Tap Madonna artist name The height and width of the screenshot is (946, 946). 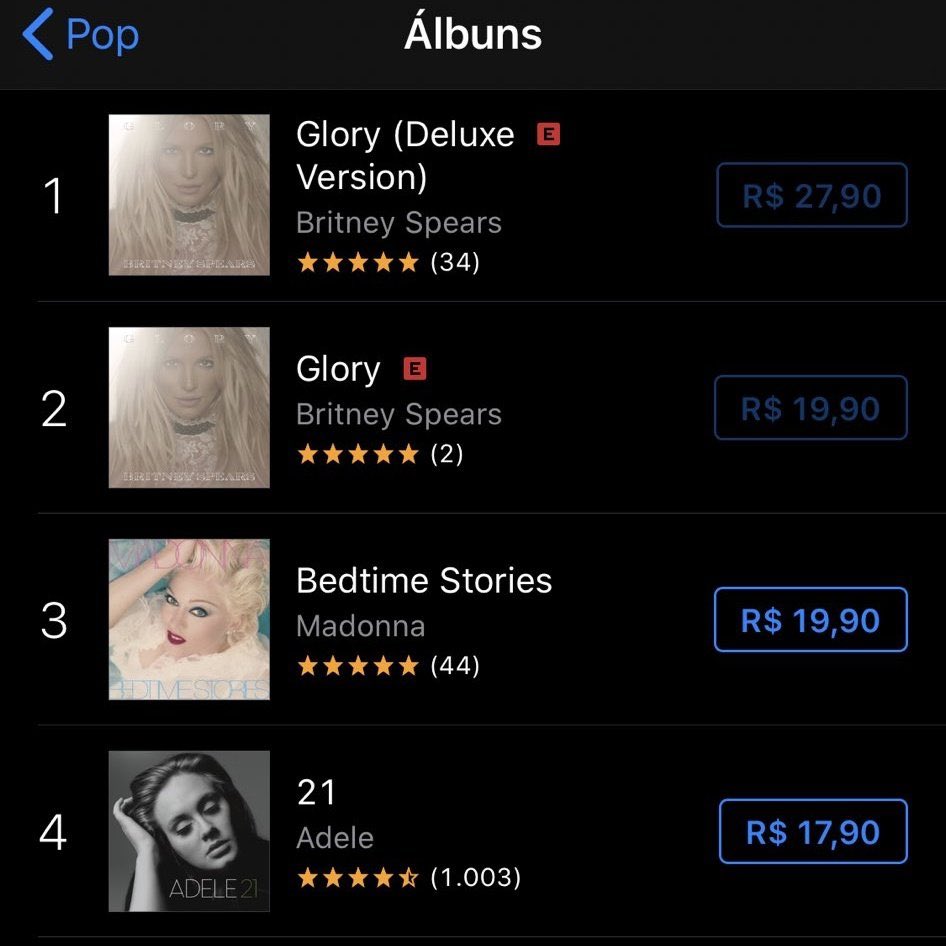pyautogui.click(x=360, y=626)
